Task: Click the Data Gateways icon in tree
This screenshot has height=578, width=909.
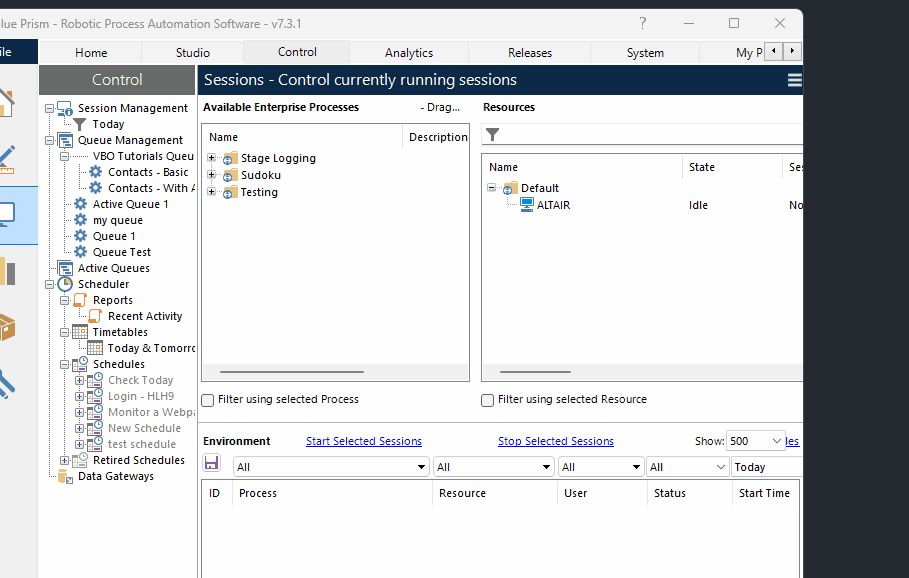Action: point(66,476)
